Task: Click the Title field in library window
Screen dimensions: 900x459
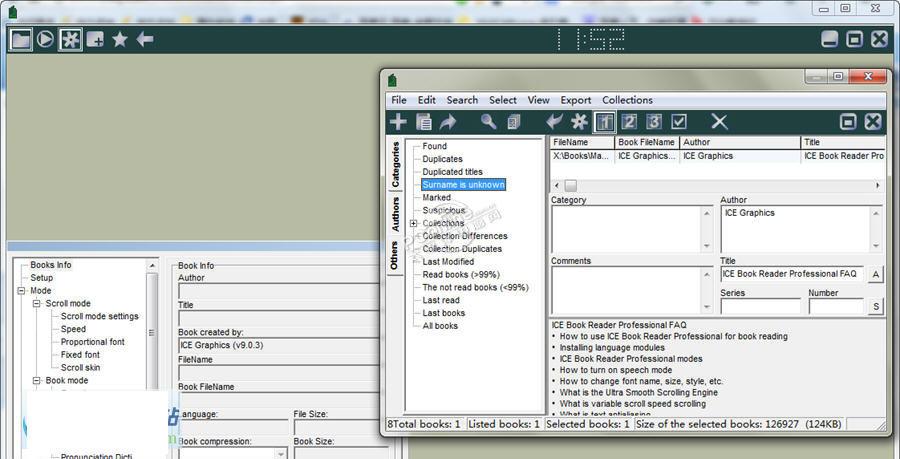Action: point(792,274)
